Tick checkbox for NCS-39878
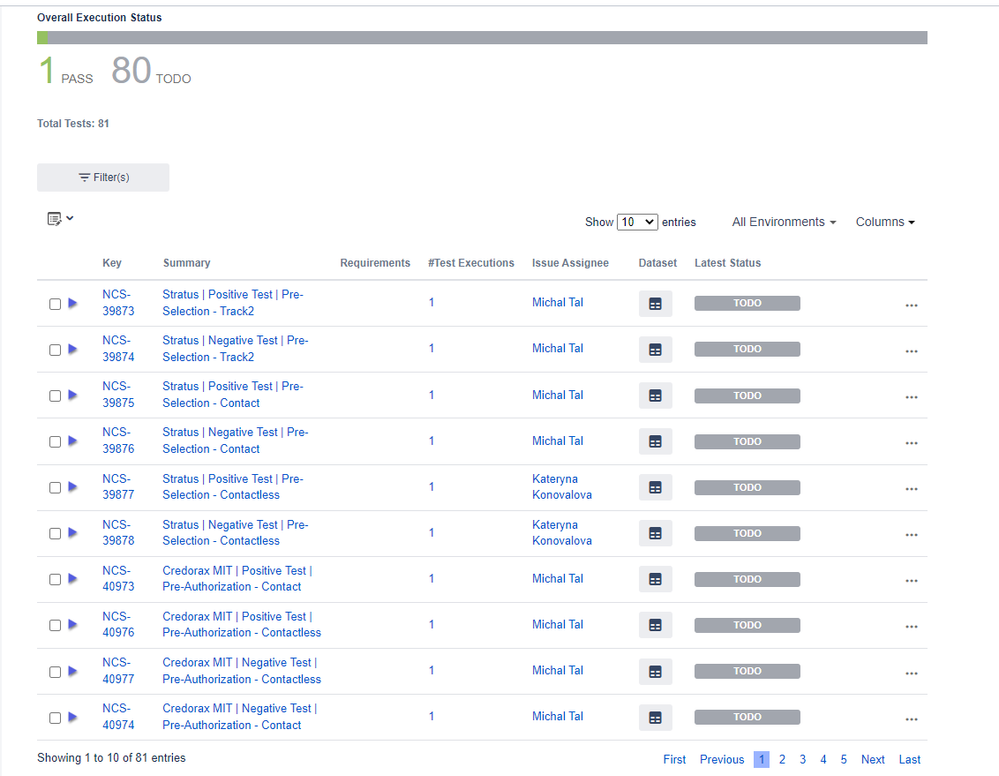 pyautogui.click(x=55, y=533)
